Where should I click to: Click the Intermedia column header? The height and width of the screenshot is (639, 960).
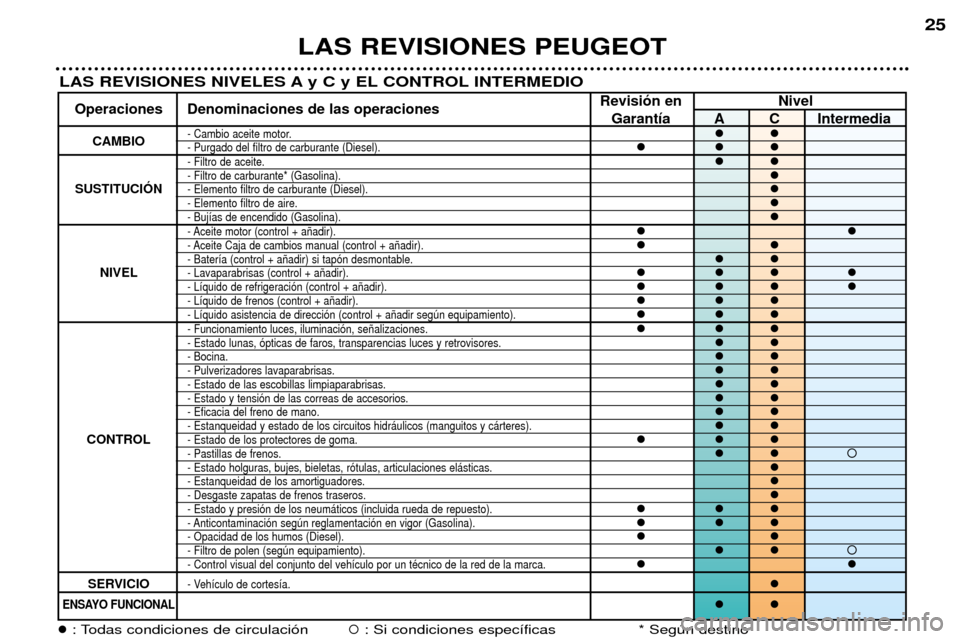point(854,119)
